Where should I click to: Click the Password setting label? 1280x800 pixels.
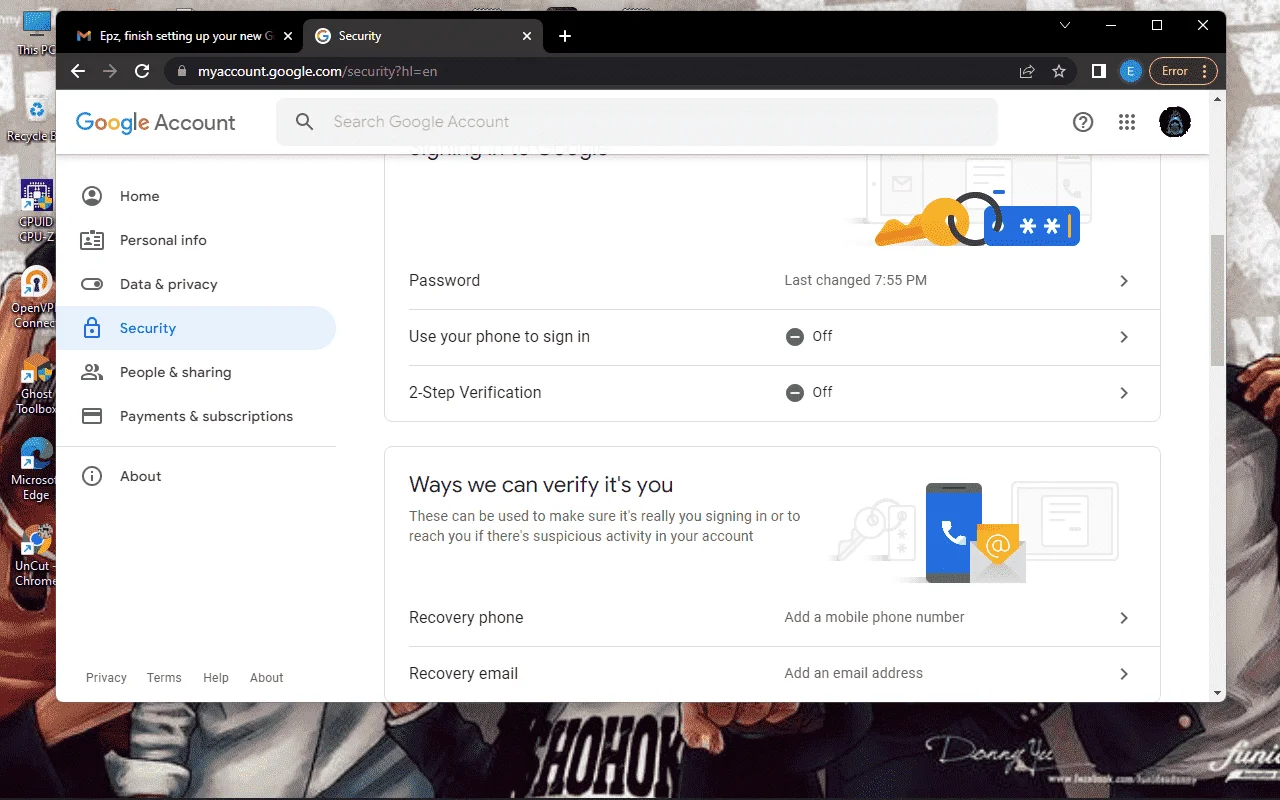pos(444,281)
